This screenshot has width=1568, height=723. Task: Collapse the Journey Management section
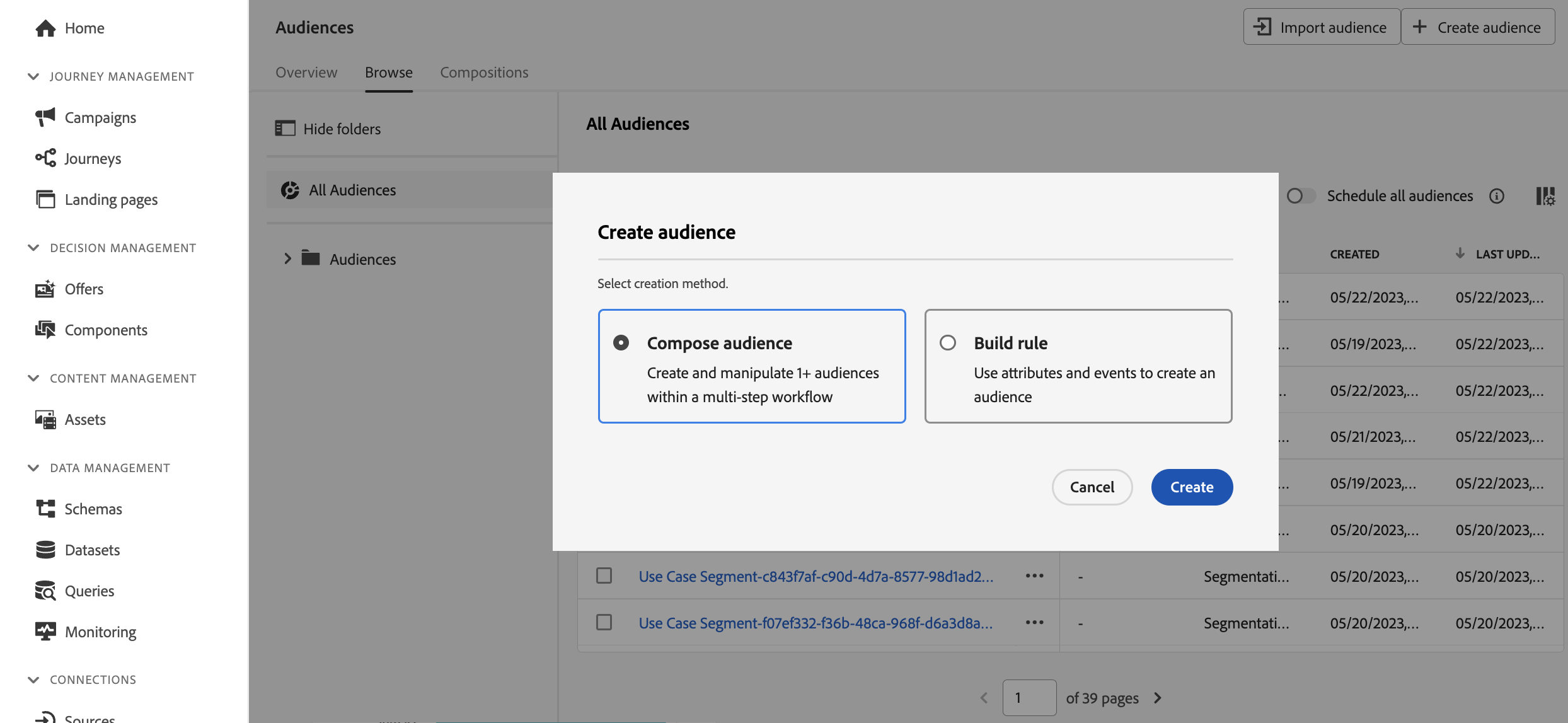pyautogui.click(x=33, y=76)
